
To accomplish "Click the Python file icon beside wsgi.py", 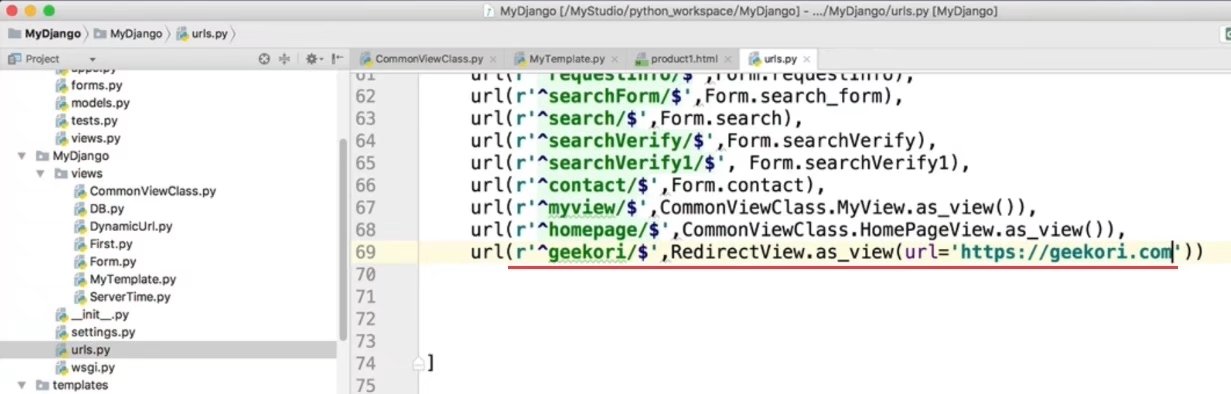I will pos(61,367).
